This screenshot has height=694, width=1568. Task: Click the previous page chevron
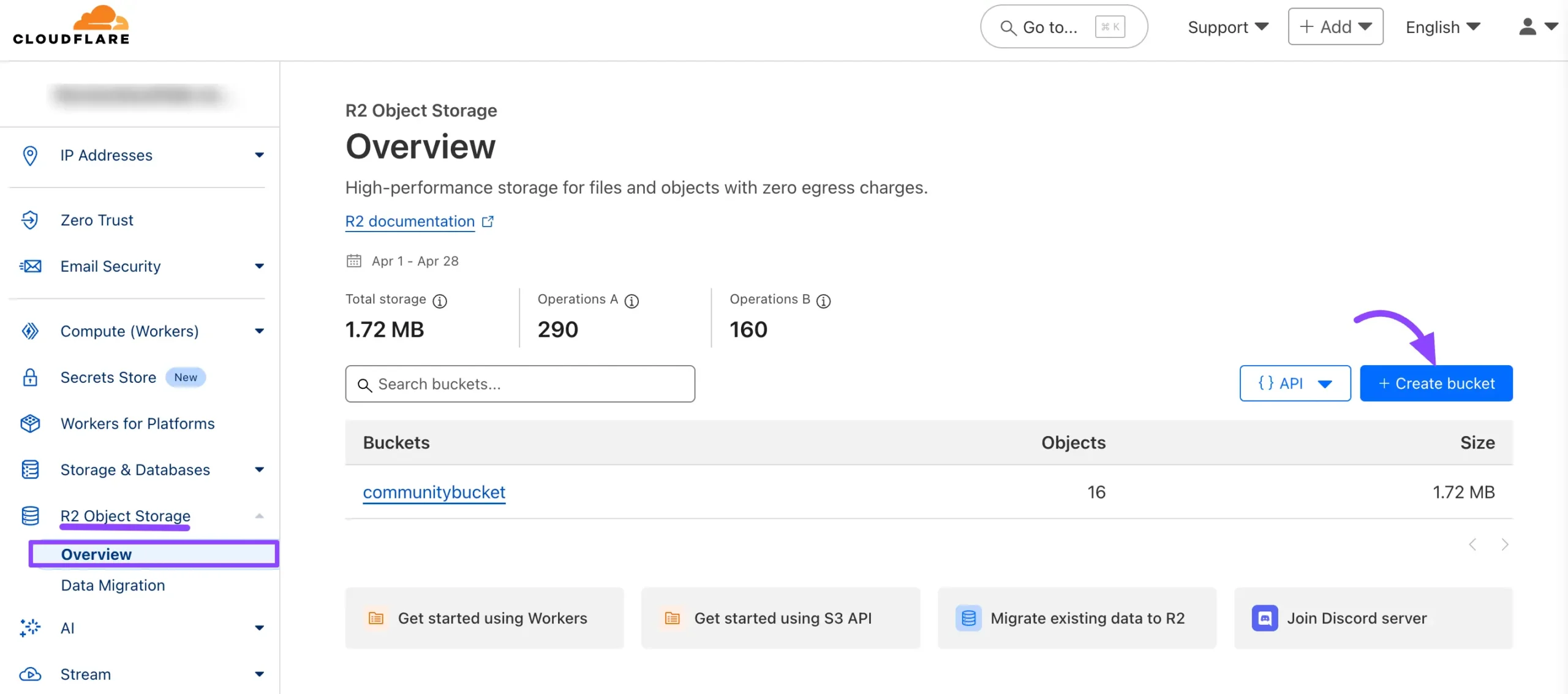click(x=1472, y=545)
